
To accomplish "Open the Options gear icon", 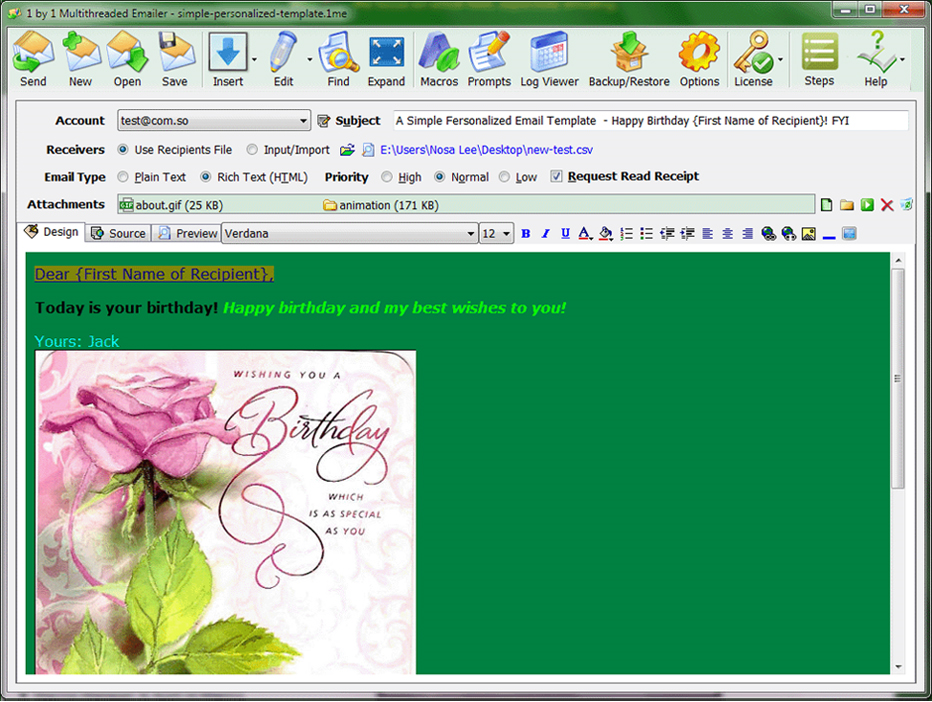I will coord(699,59).
